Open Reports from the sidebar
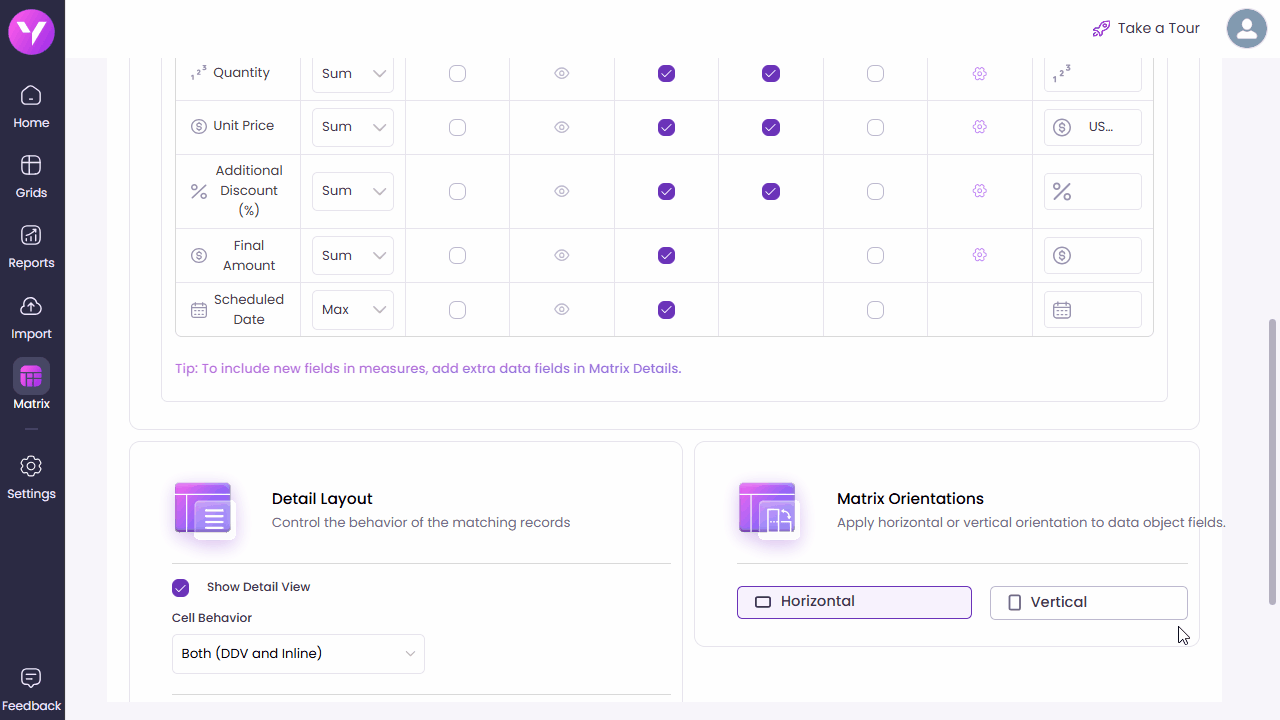Screen dimensions: 1280x720 coord(31,246)
